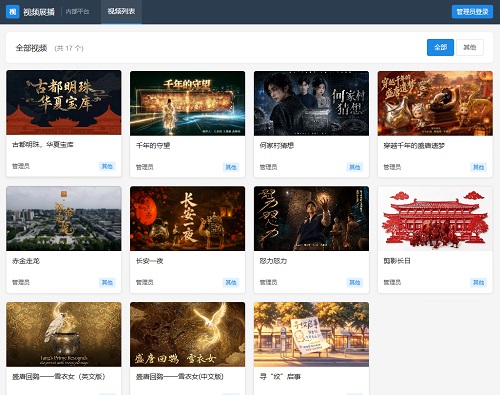
Task: Open 剪影长日 red paper-cut thumbnail
Action: [435, 219]
